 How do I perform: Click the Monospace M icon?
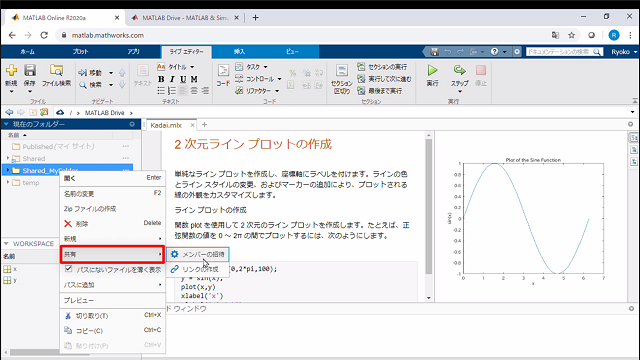pos(194,79)
